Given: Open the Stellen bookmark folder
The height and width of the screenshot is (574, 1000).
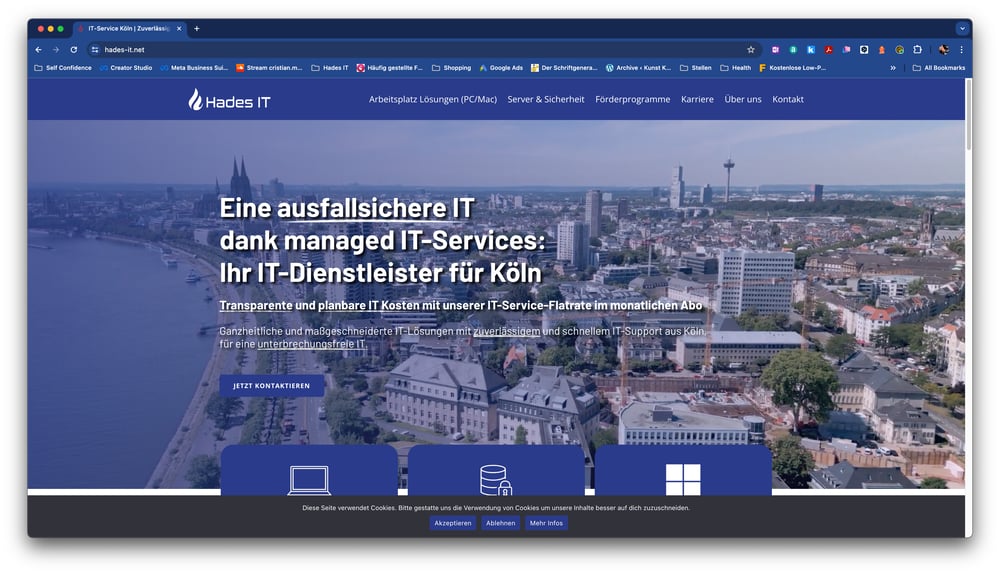Looking at the screenshot, I should (x=696, y=68).
